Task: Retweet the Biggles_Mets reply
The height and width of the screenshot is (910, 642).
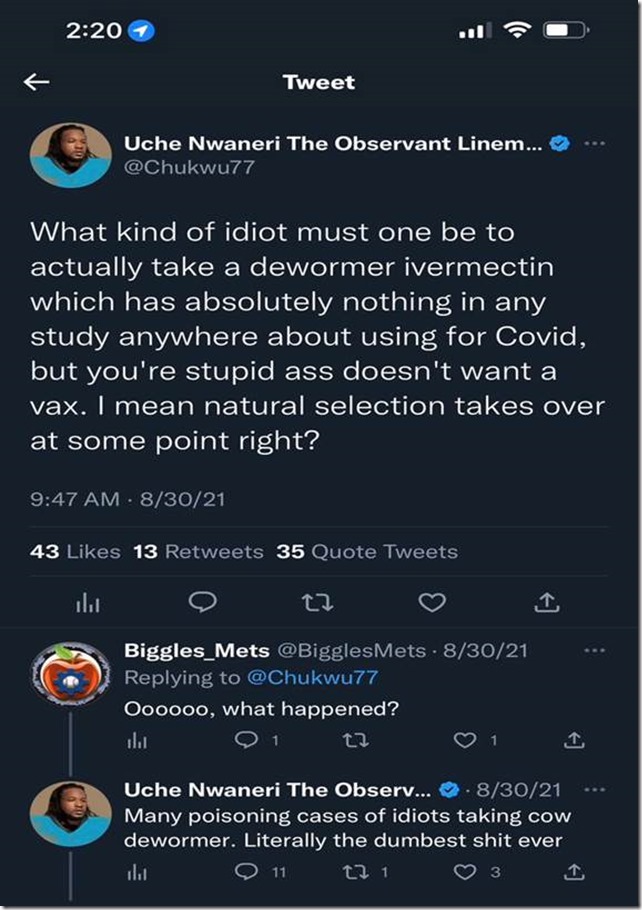Action: (352, 741)
